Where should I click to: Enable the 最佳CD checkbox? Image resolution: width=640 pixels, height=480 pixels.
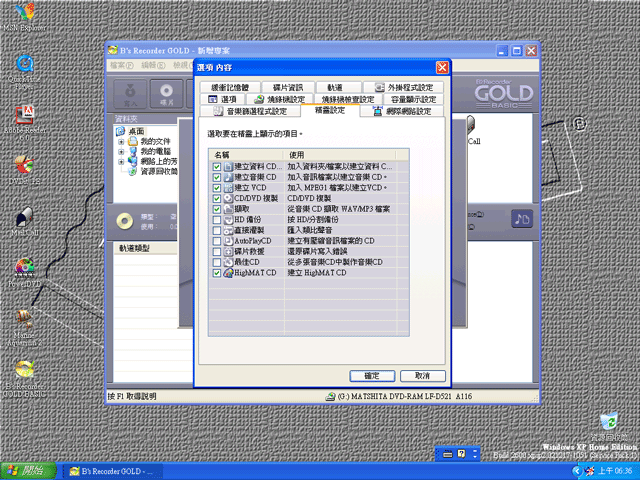click(x=217, y=262)
